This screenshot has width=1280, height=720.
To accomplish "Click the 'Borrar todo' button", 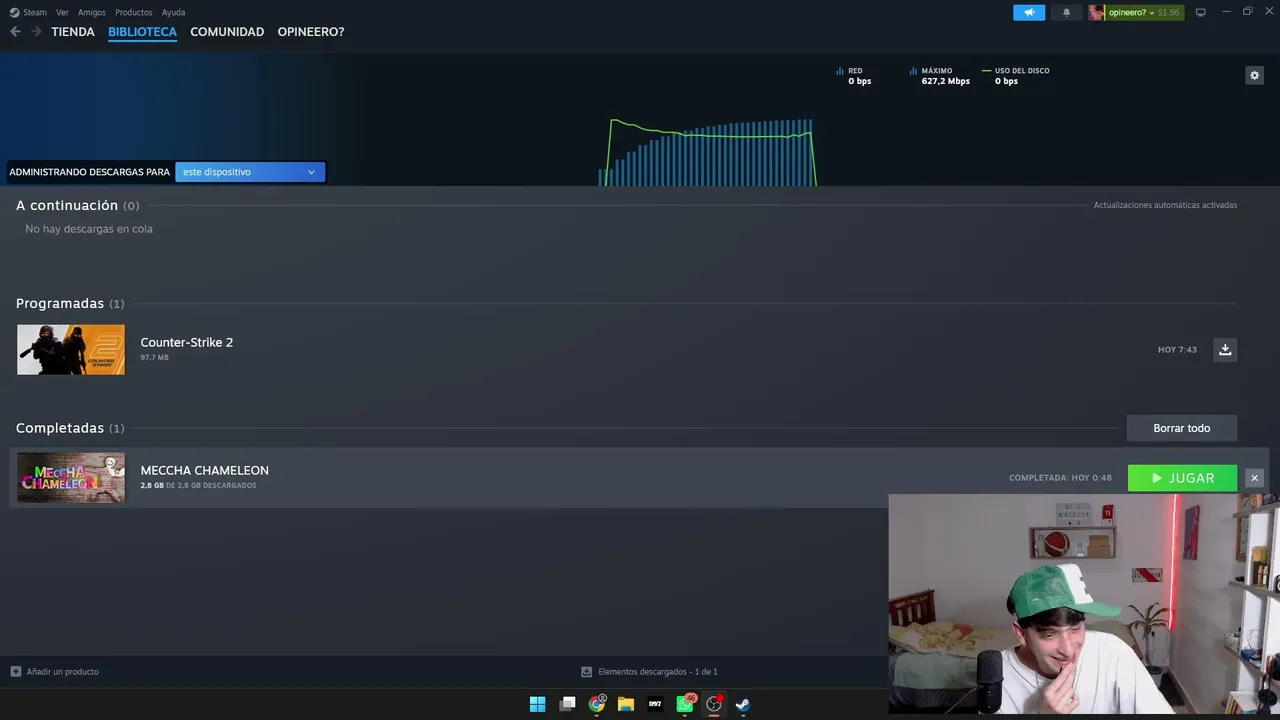I will (x=1182, y=428).
